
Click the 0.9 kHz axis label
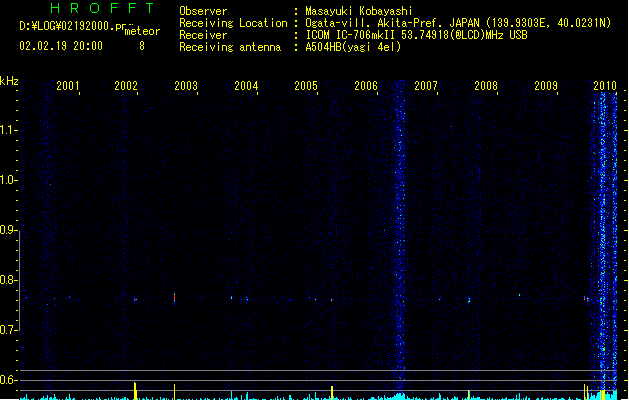pos(8,230)
